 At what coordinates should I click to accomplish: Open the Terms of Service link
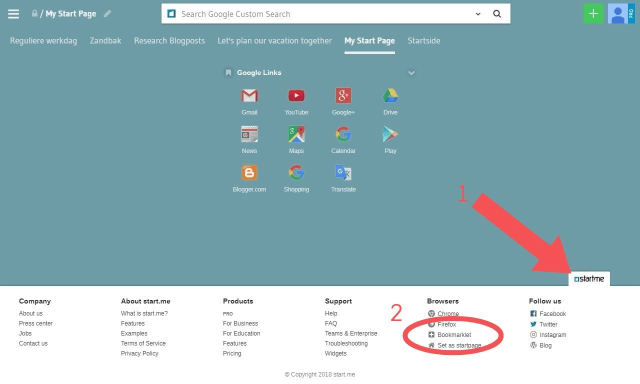click(143, 344)
